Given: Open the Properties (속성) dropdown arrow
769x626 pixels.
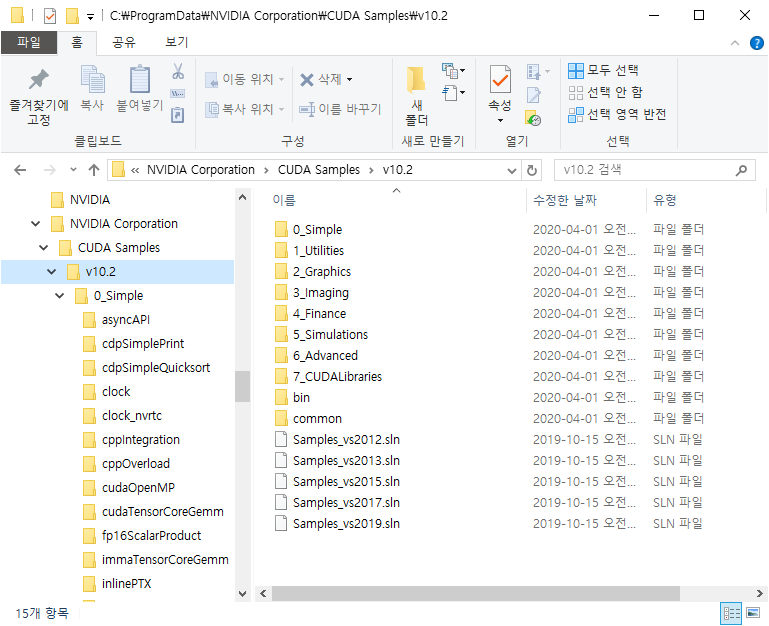Looking at the screenshot, I should click(x=500, y=121).
